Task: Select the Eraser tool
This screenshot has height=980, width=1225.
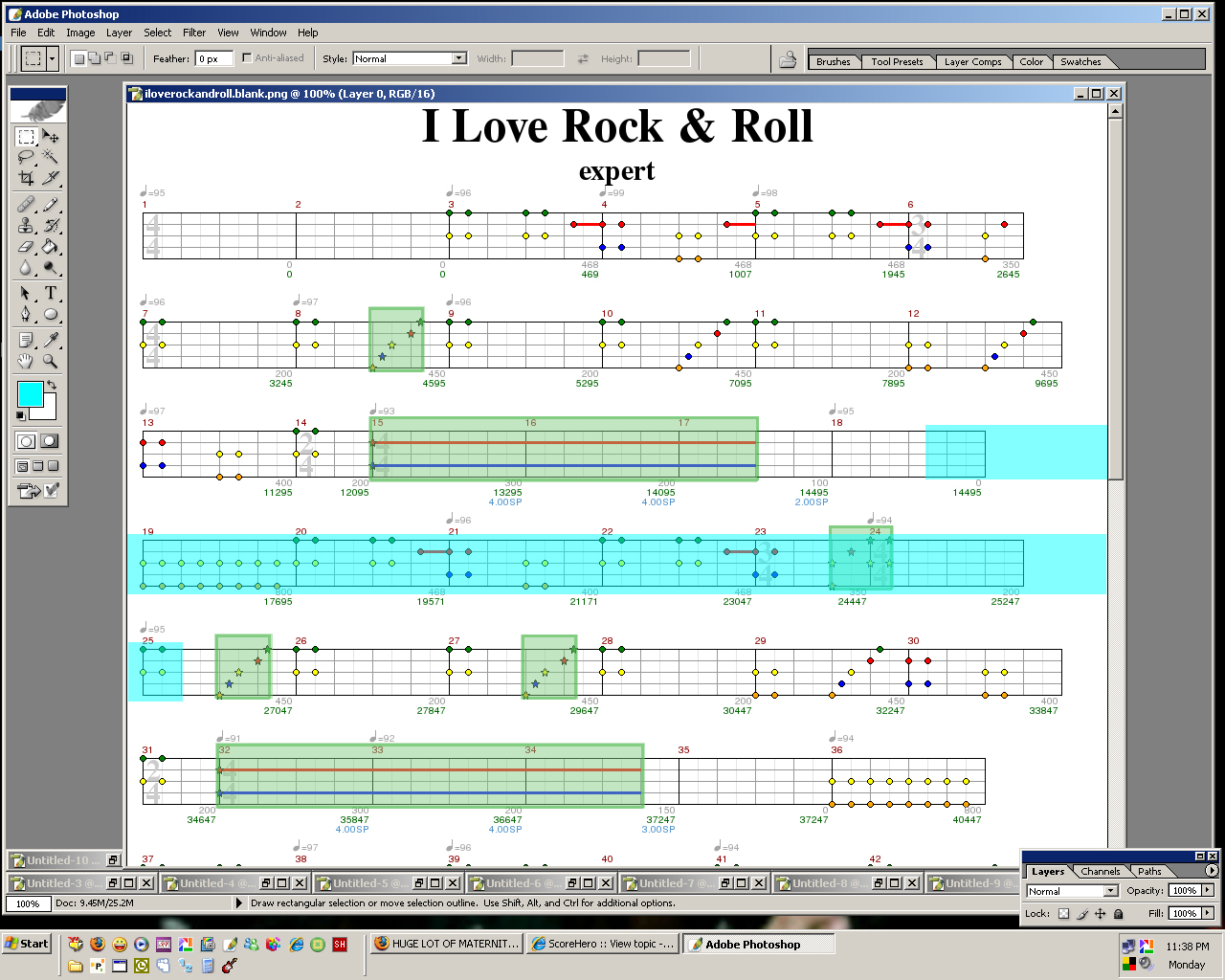Action: [26, 246]
